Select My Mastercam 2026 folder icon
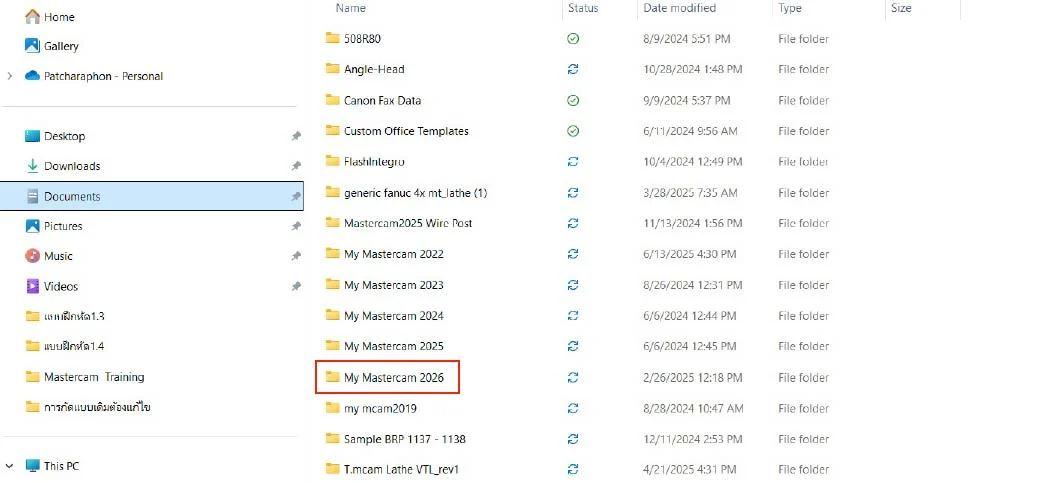 coord(332,377)
